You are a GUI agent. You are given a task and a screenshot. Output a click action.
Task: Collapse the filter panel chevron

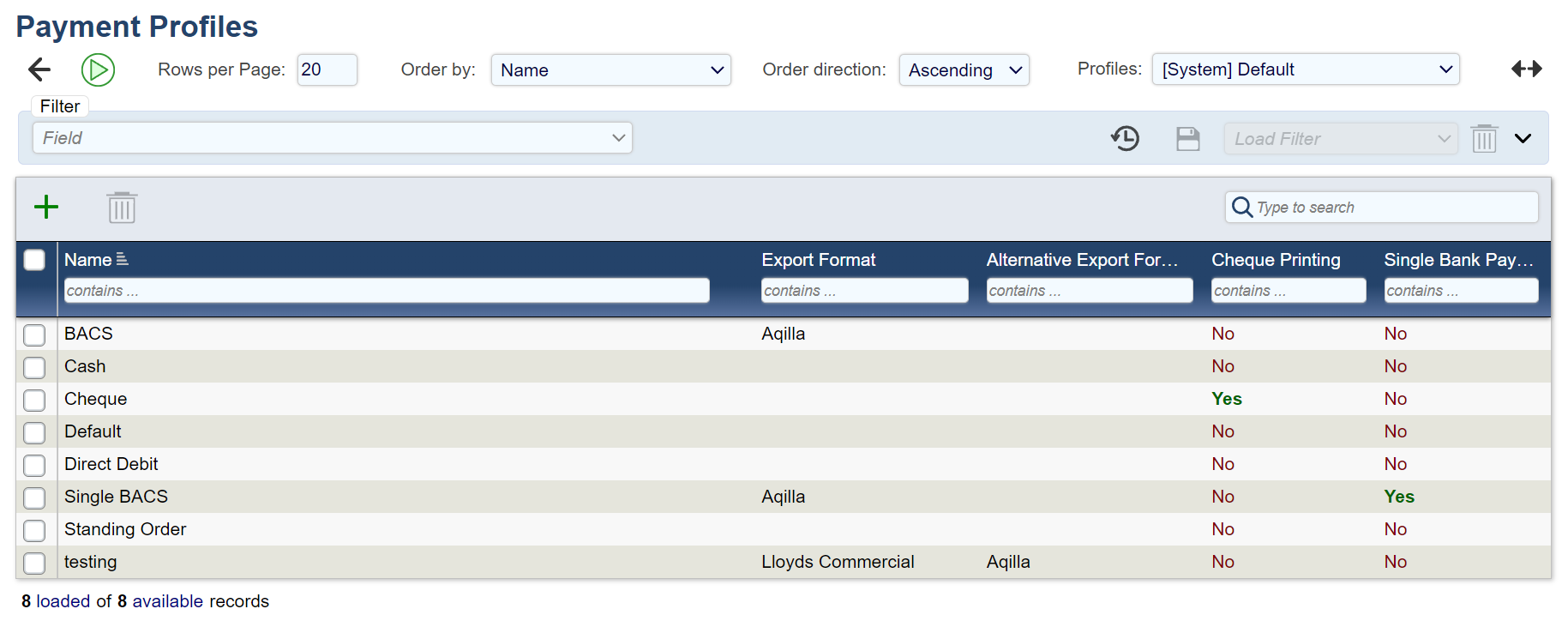(x=1523, y=138)
